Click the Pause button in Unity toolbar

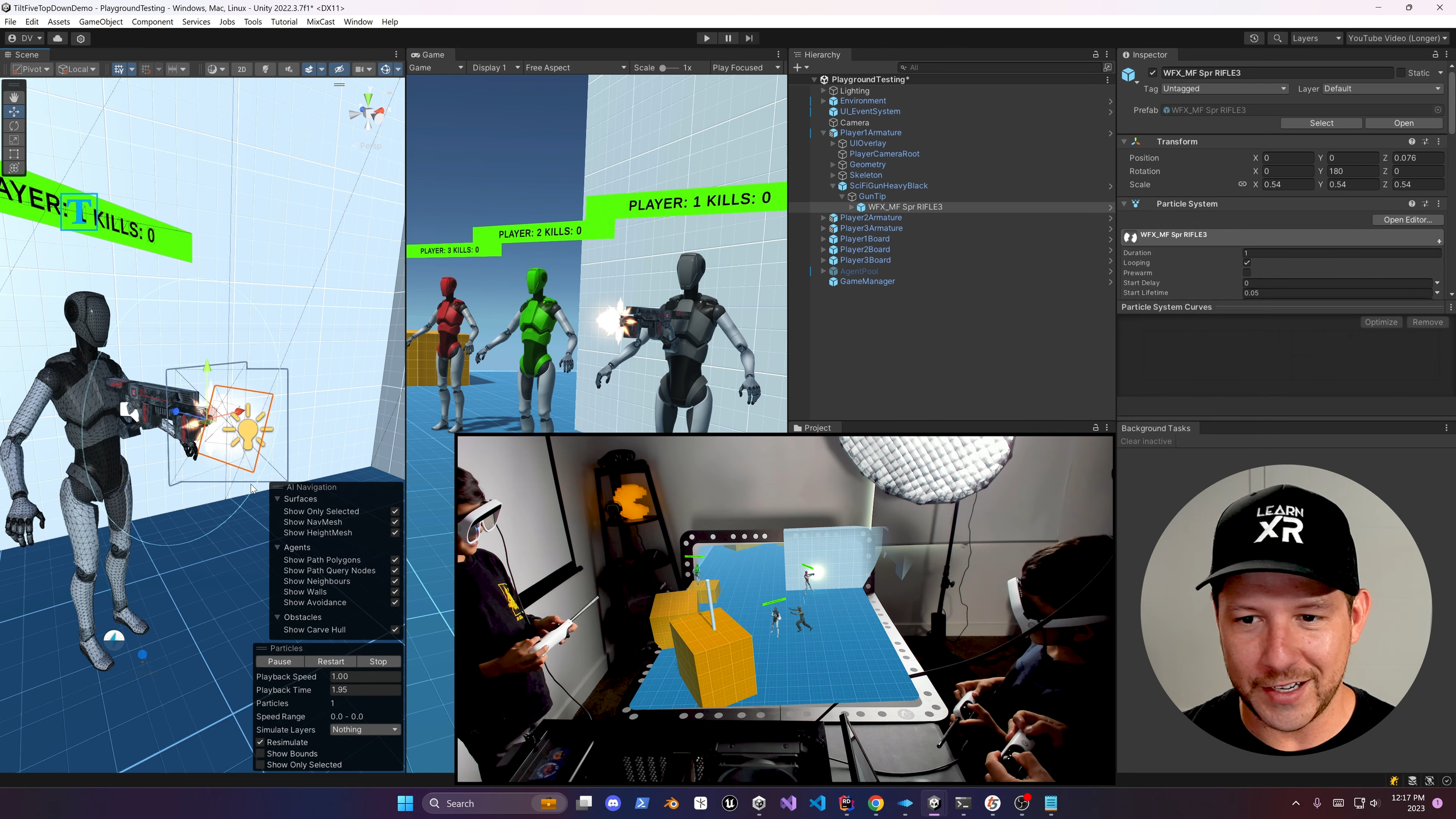click(x=728, y=38)
